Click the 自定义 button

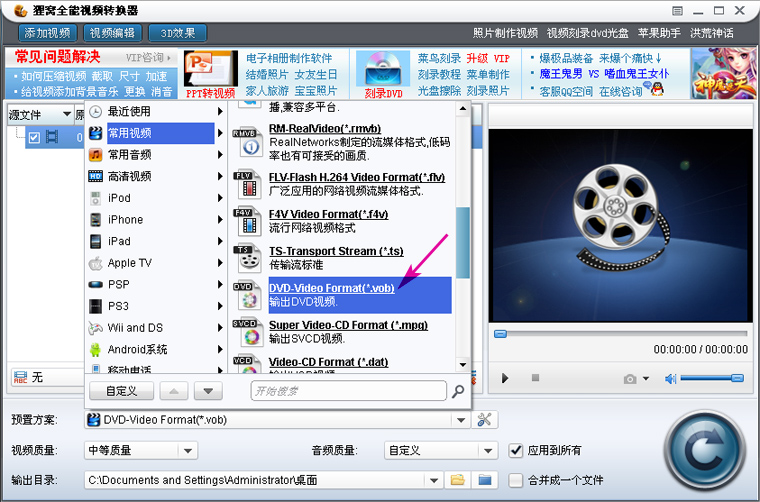122,391
